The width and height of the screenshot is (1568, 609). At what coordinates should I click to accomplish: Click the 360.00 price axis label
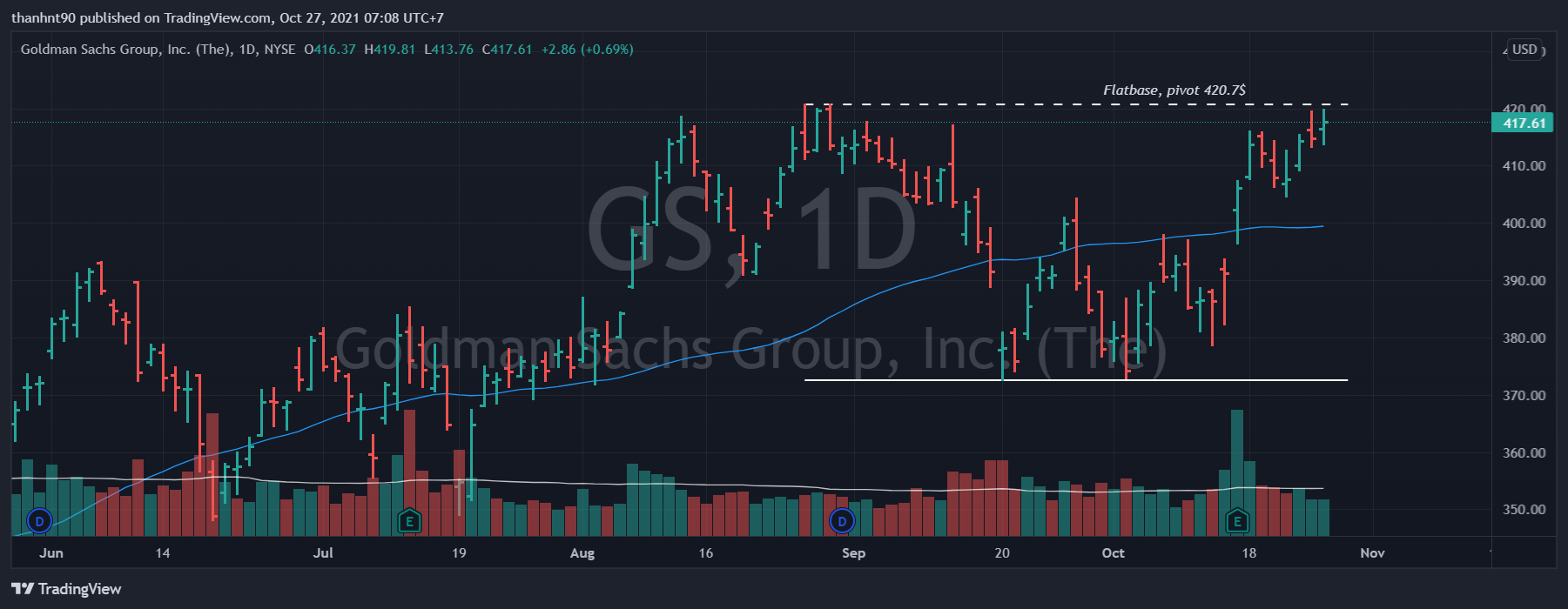point(1524,453)
